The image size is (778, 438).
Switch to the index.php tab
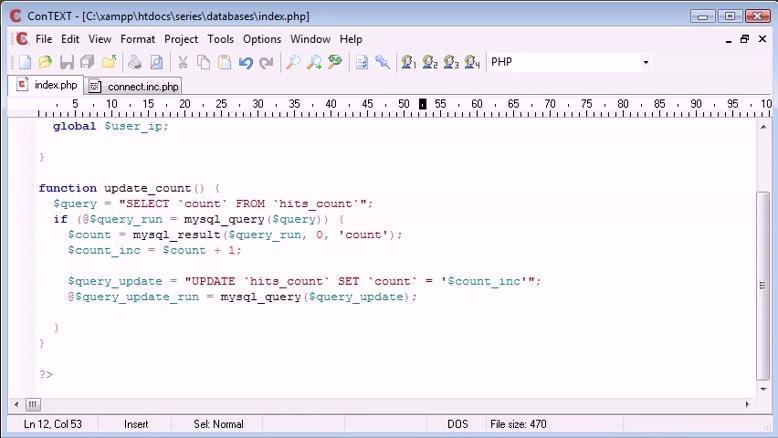(x=46, y=85)
